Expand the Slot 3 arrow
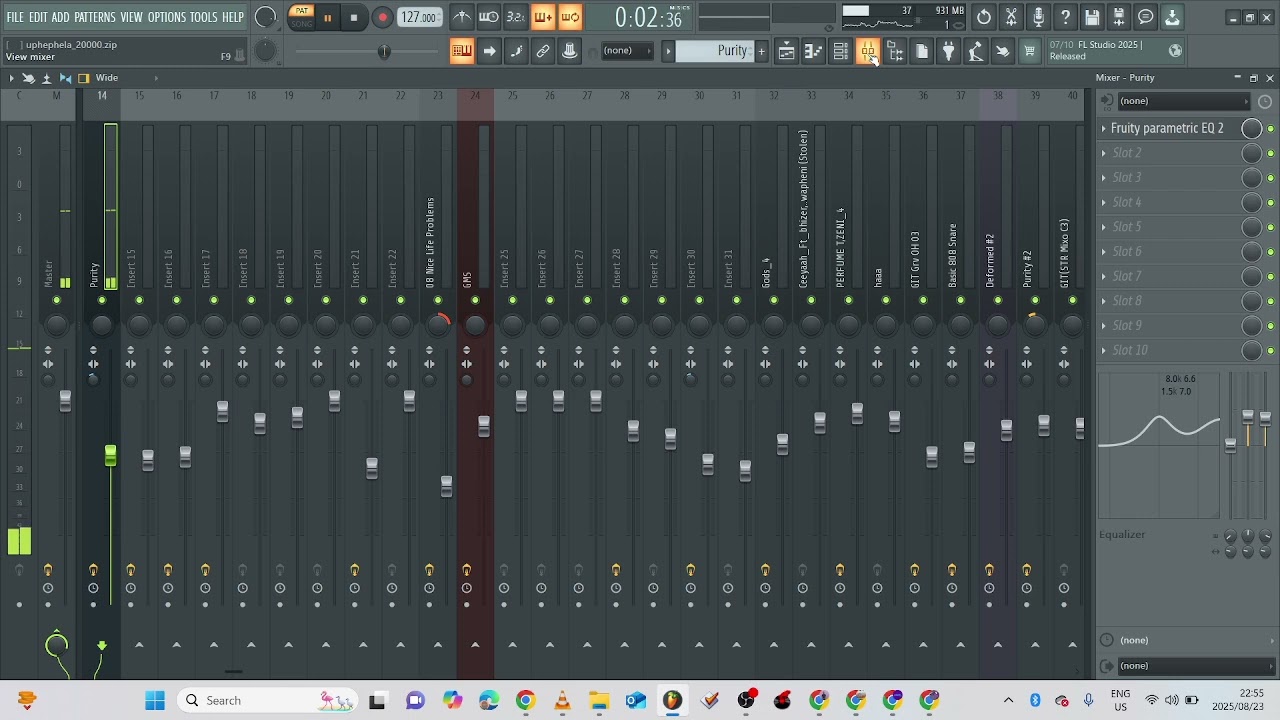Screen dimensions: 1280x720 pos(1104,178)
